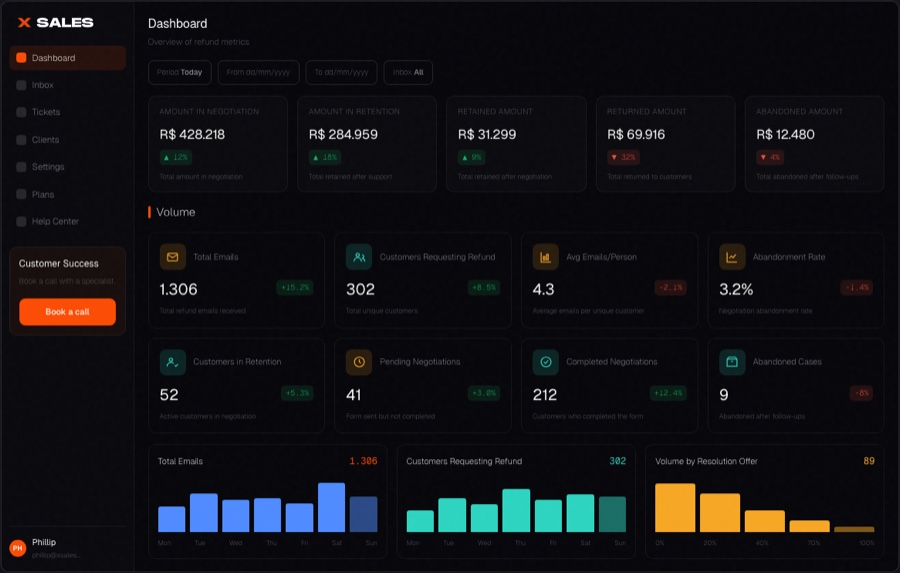The image size is (900, 573).
Task: Click the 18% badge under Amount in Retention
Action: 325,157
